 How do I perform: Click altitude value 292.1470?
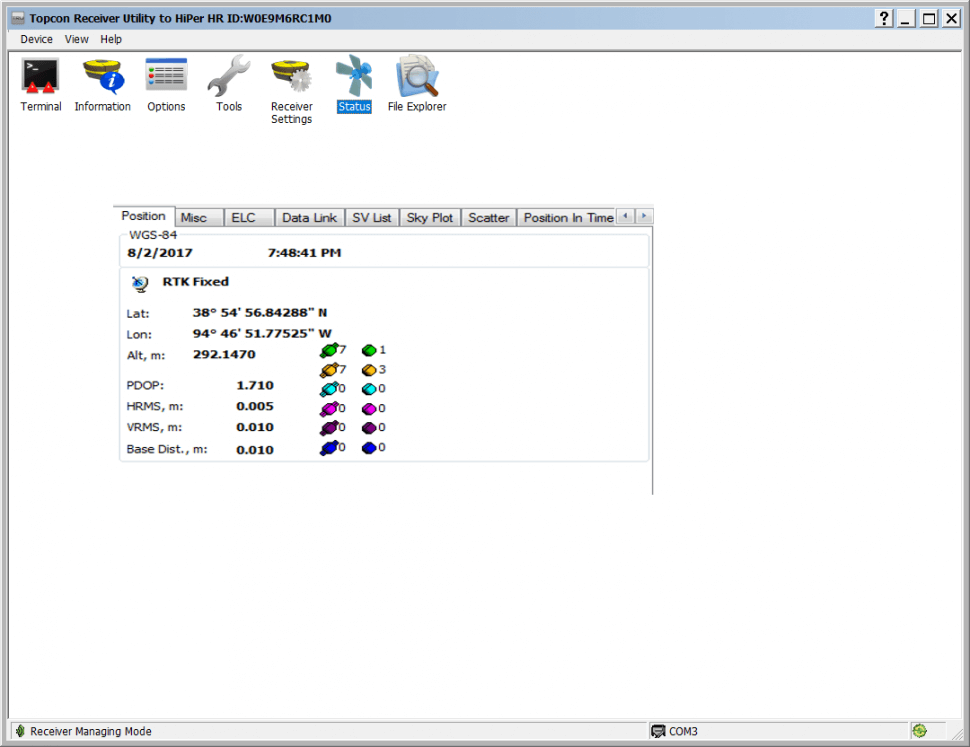(x=224, y=354)
